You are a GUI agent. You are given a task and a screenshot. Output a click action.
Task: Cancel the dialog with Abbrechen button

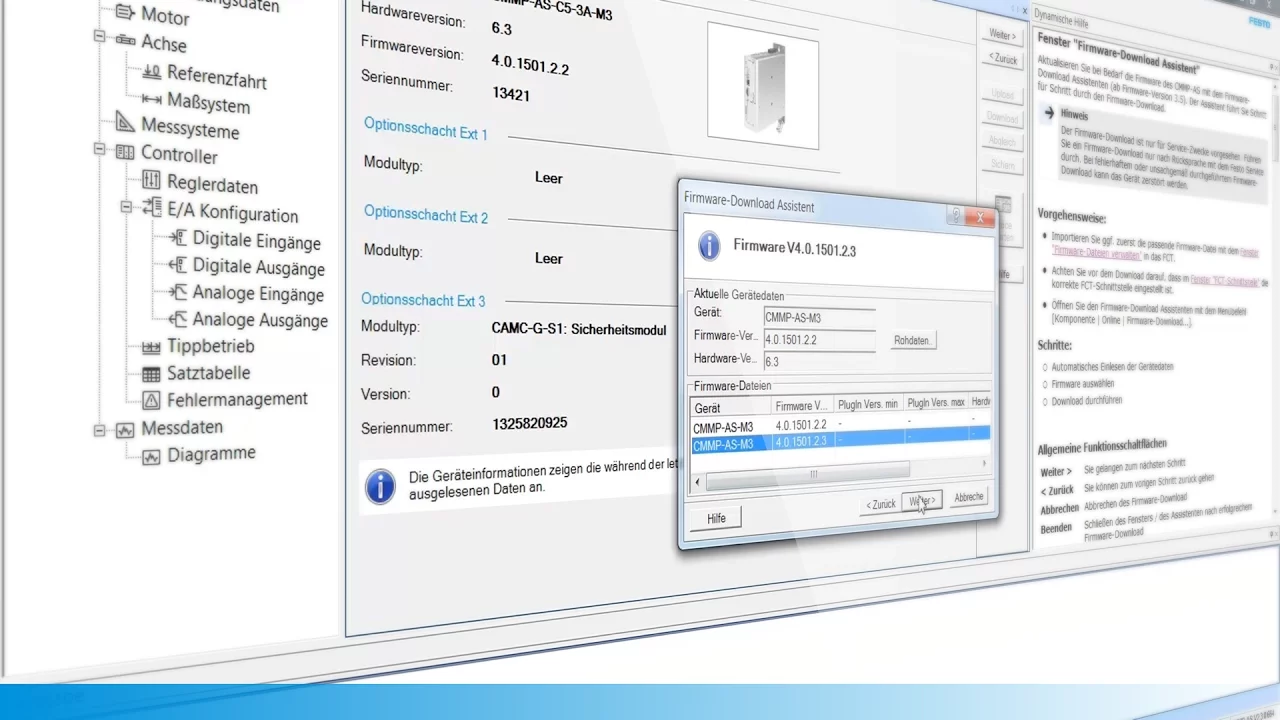[x=968, y=496]
